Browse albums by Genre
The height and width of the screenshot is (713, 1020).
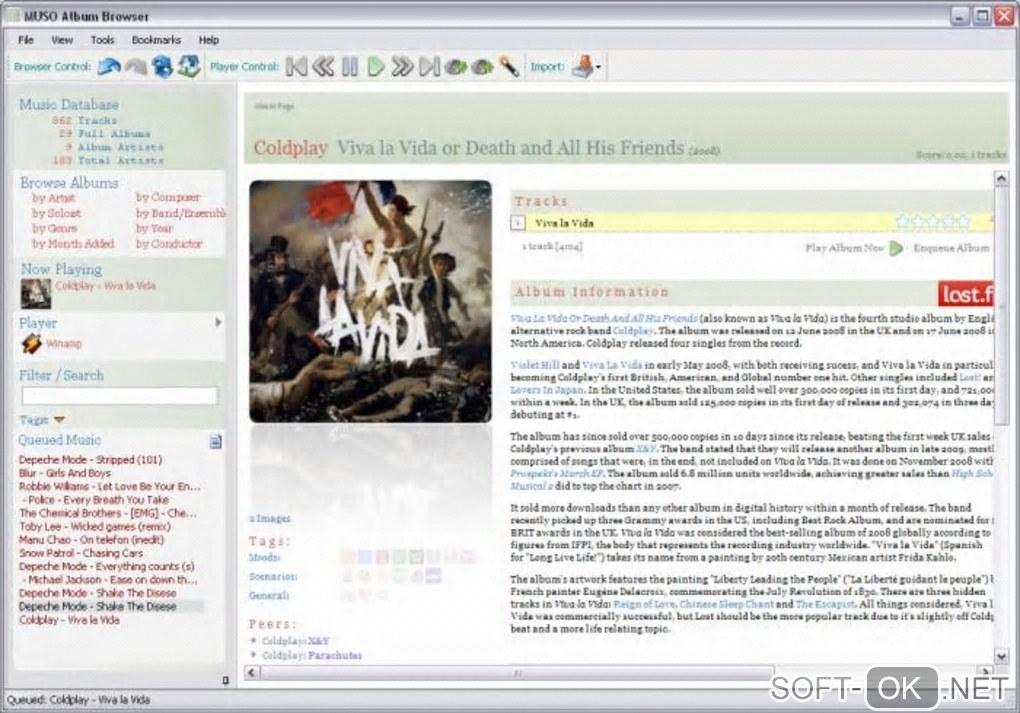[x=55, y=228]
